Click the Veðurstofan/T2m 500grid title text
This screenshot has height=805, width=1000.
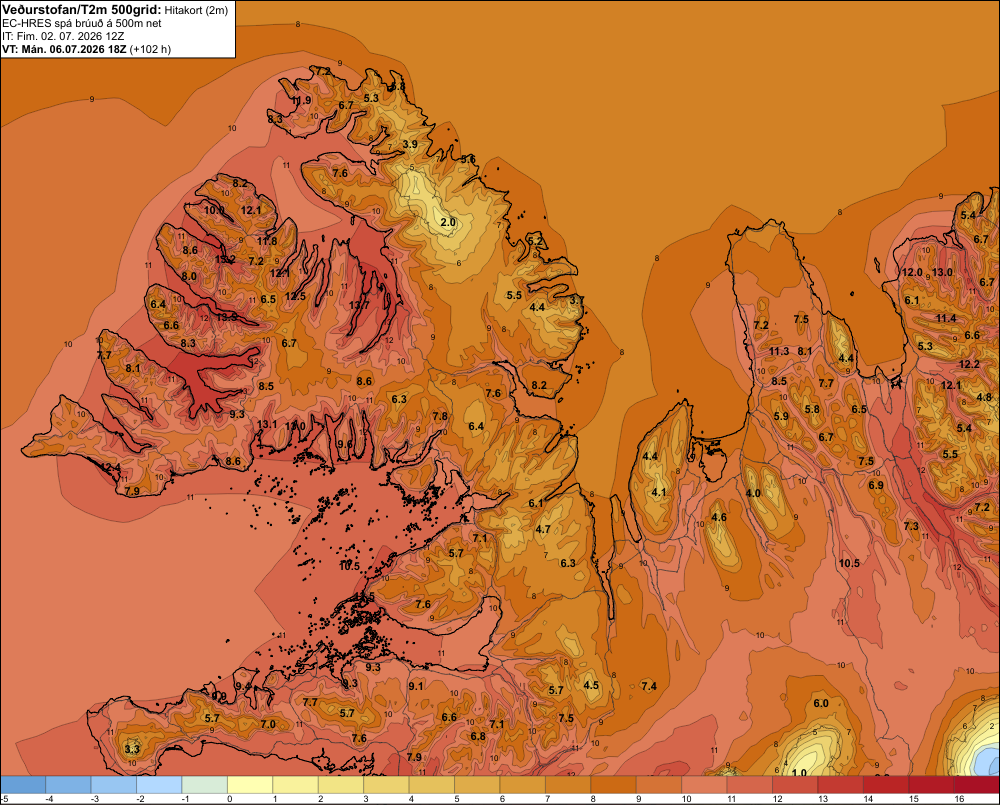(82, 10)
